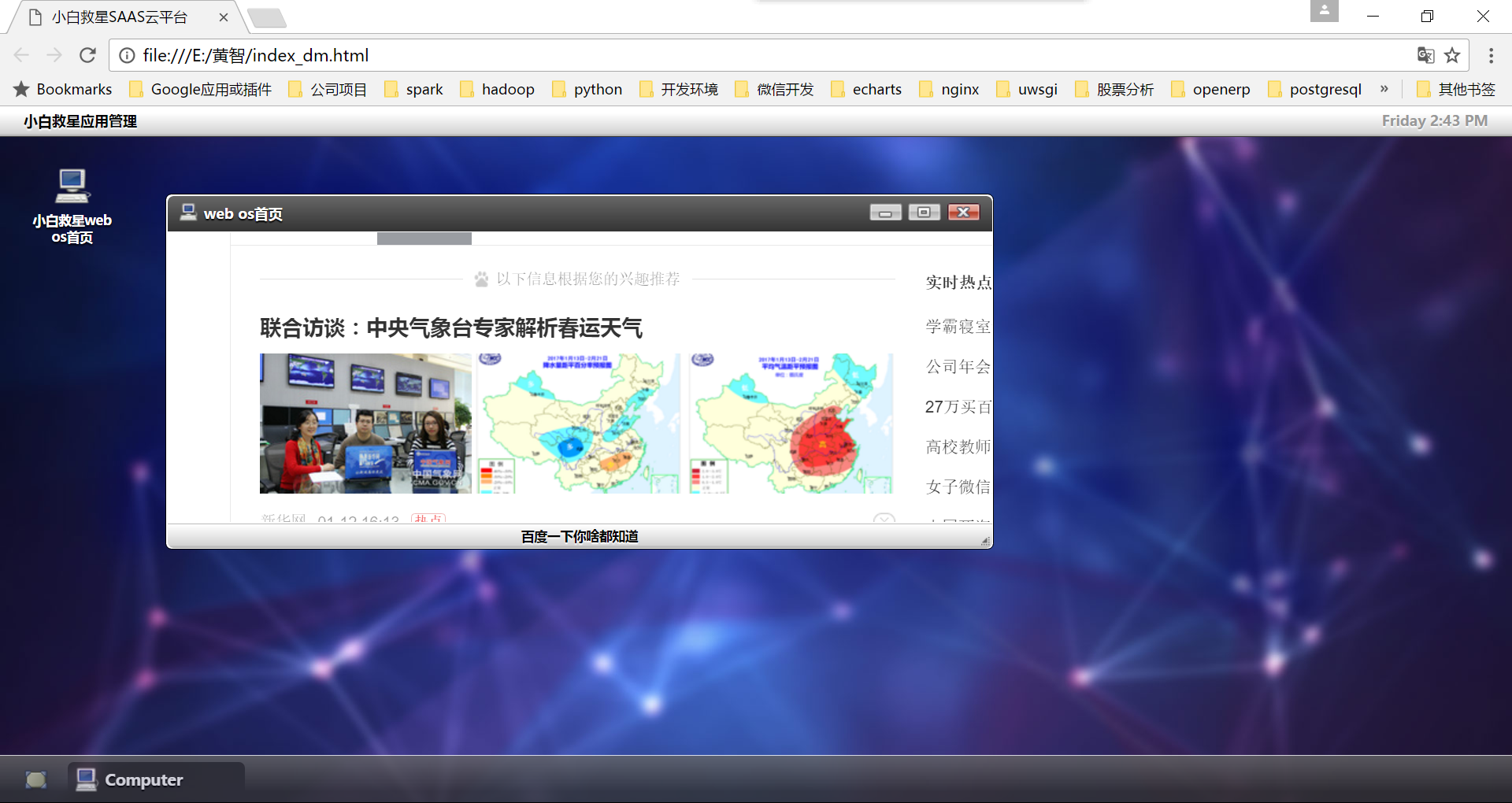Click the site information icon in address bar
This screenshot has width=1512, height=803.
[127, 55]
